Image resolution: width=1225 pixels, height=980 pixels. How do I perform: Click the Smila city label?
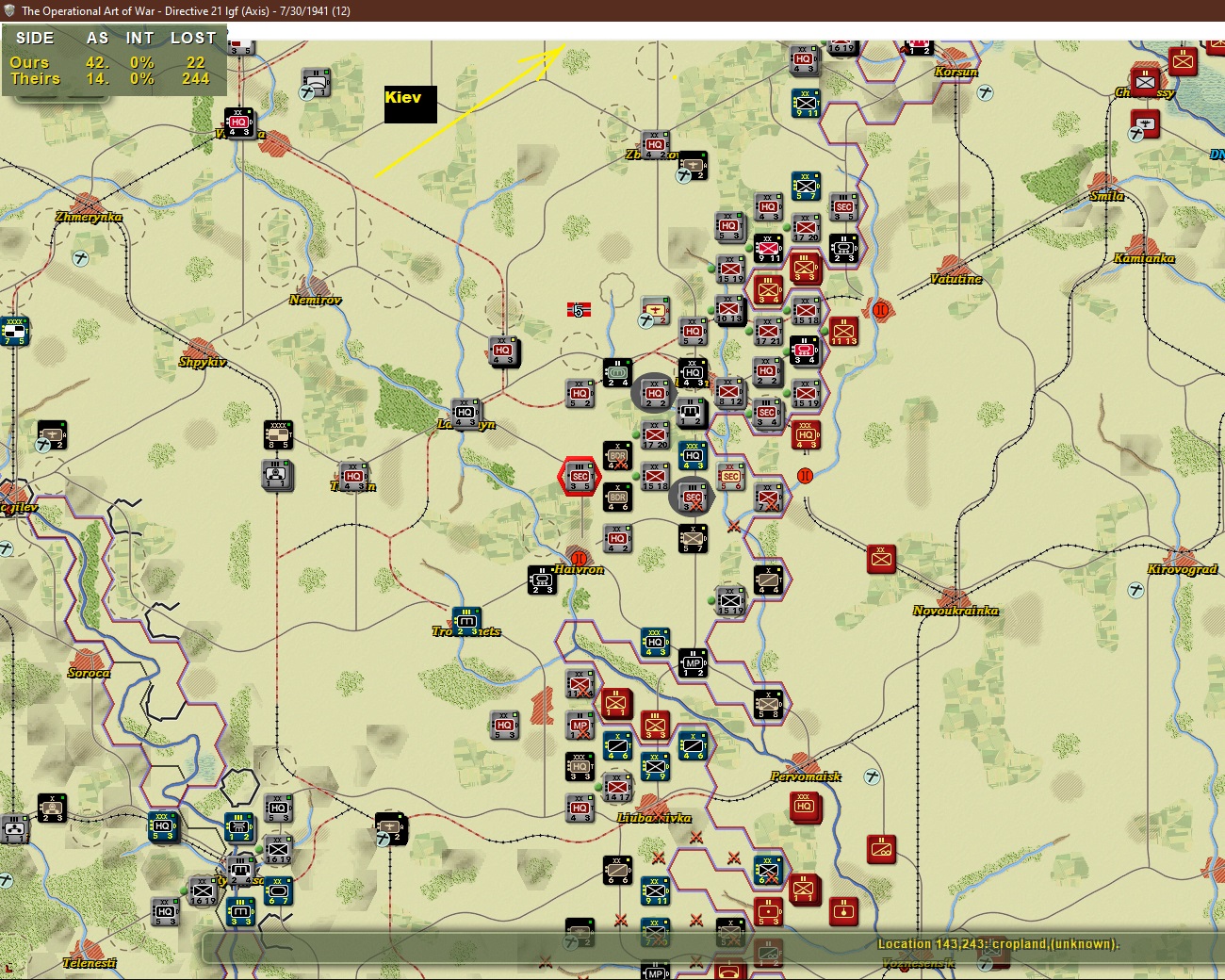[1107, 196]
